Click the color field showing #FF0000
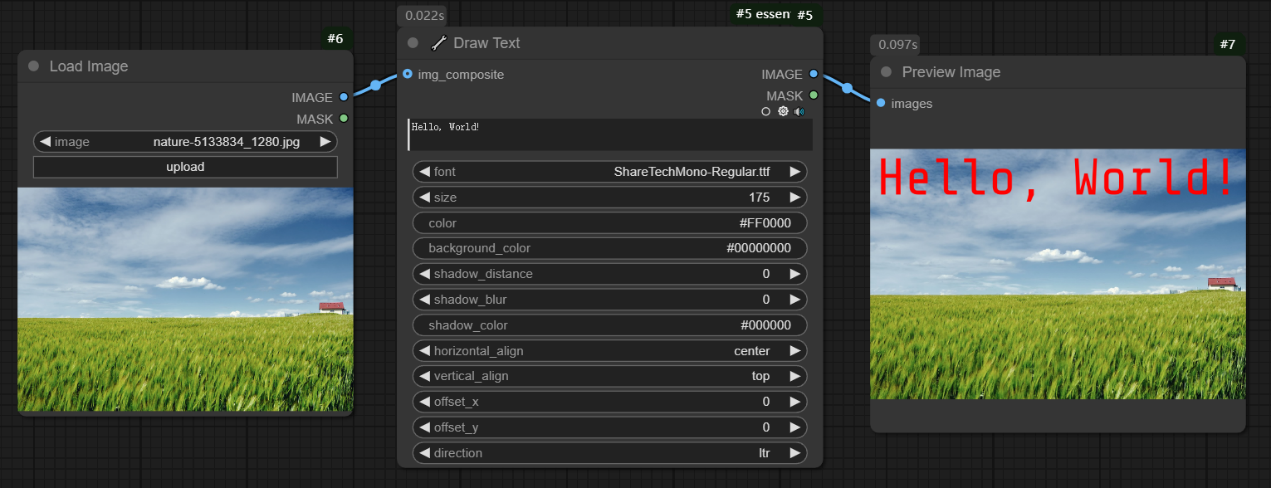The width and height of the screenshot is (1271, 488). (609, 223)
